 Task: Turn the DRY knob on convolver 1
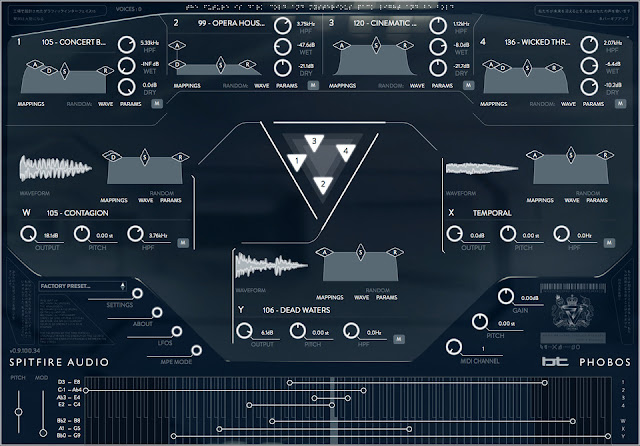click(x=127, y=87)
